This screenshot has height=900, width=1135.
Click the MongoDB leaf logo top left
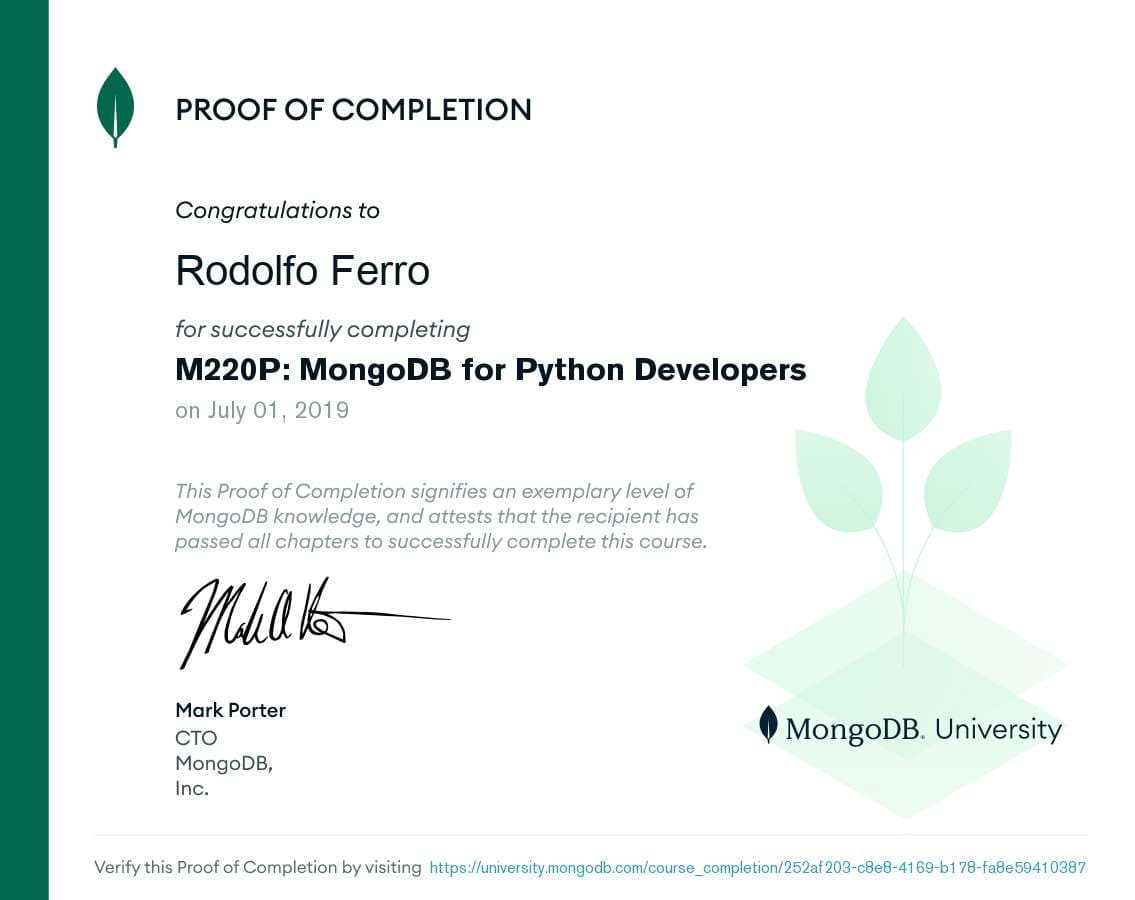pyautogui.click(x=115, y=106)
